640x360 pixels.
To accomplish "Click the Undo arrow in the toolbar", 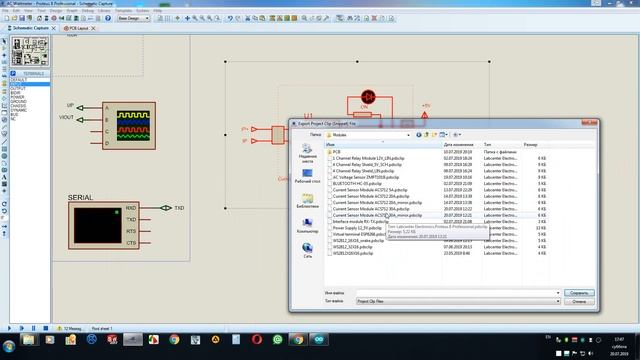I will point(230,18).
